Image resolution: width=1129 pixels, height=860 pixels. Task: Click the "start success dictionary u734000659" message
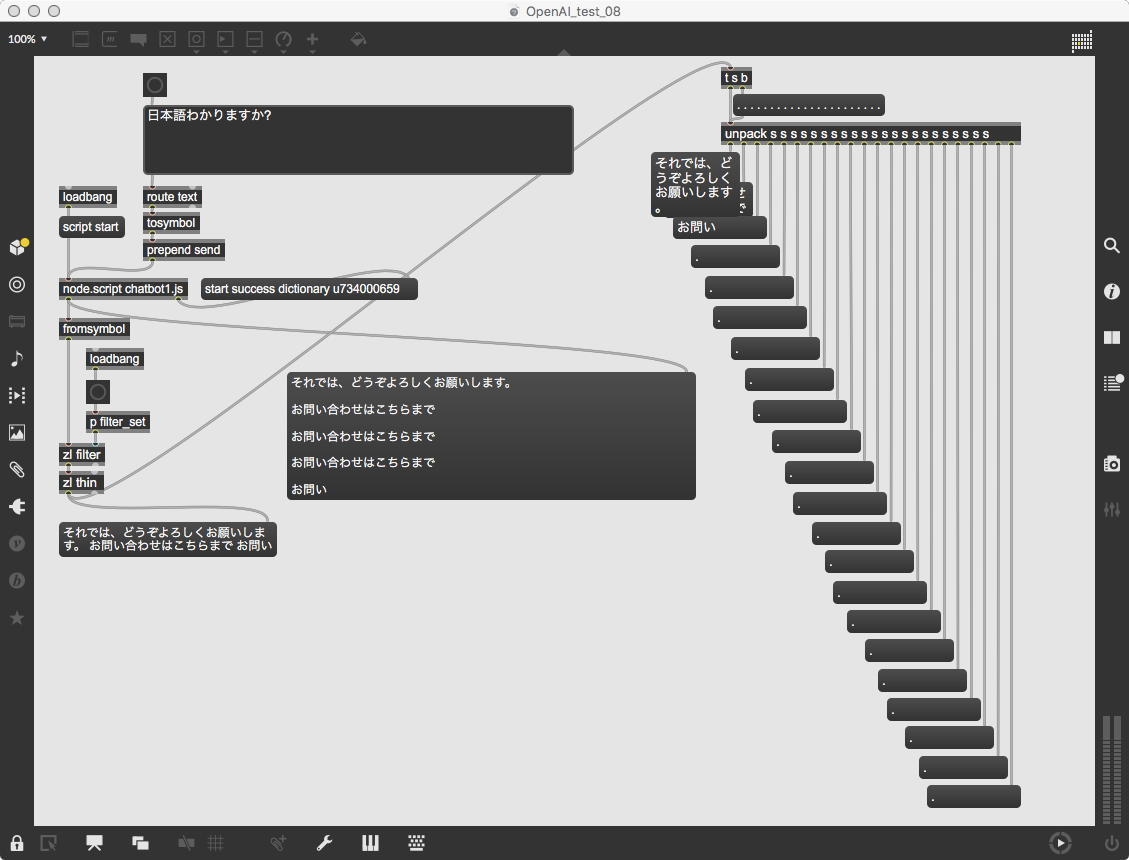[x=309, y=289]
